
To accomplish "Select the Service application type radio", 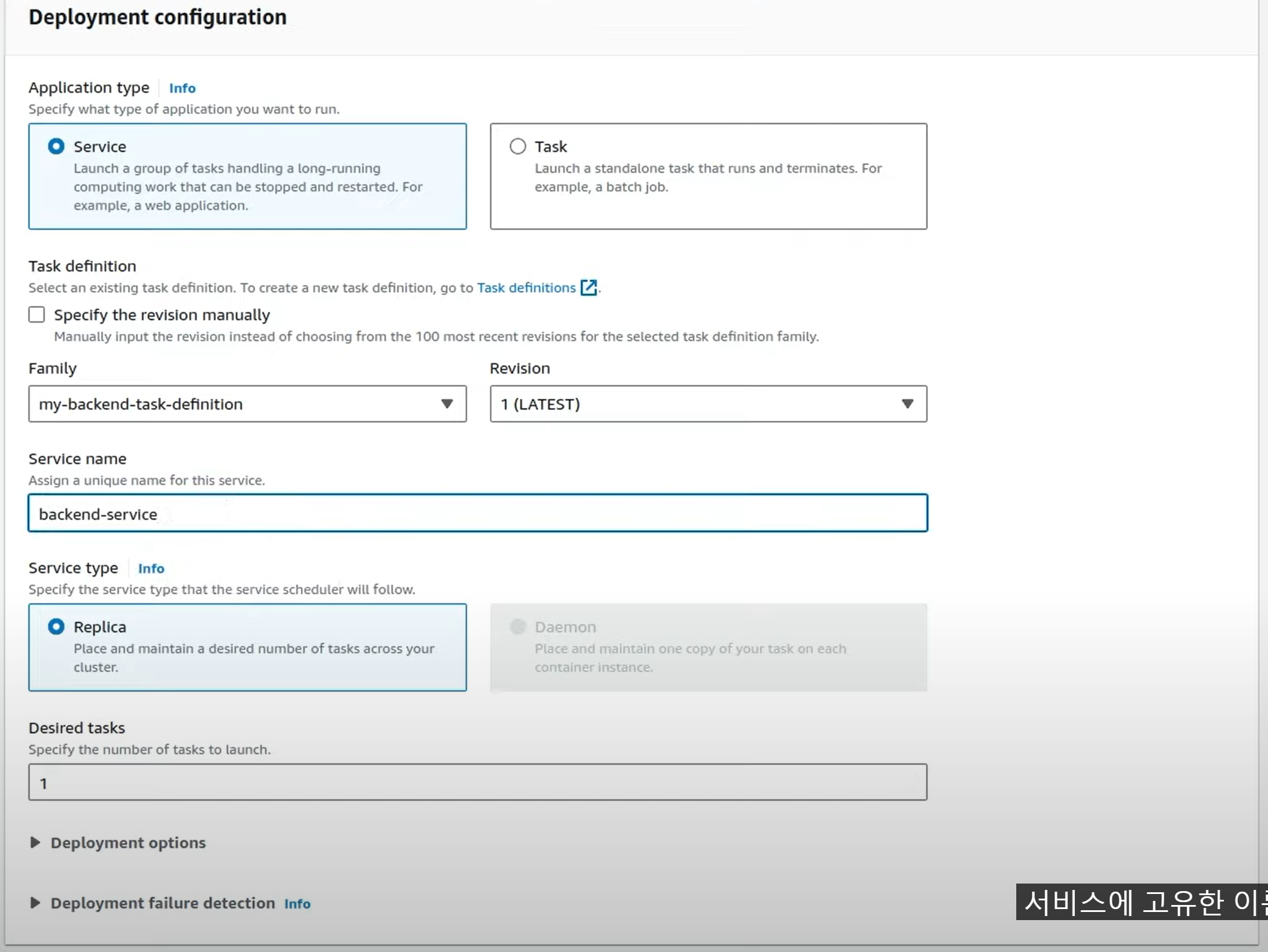I will (56, 146).
